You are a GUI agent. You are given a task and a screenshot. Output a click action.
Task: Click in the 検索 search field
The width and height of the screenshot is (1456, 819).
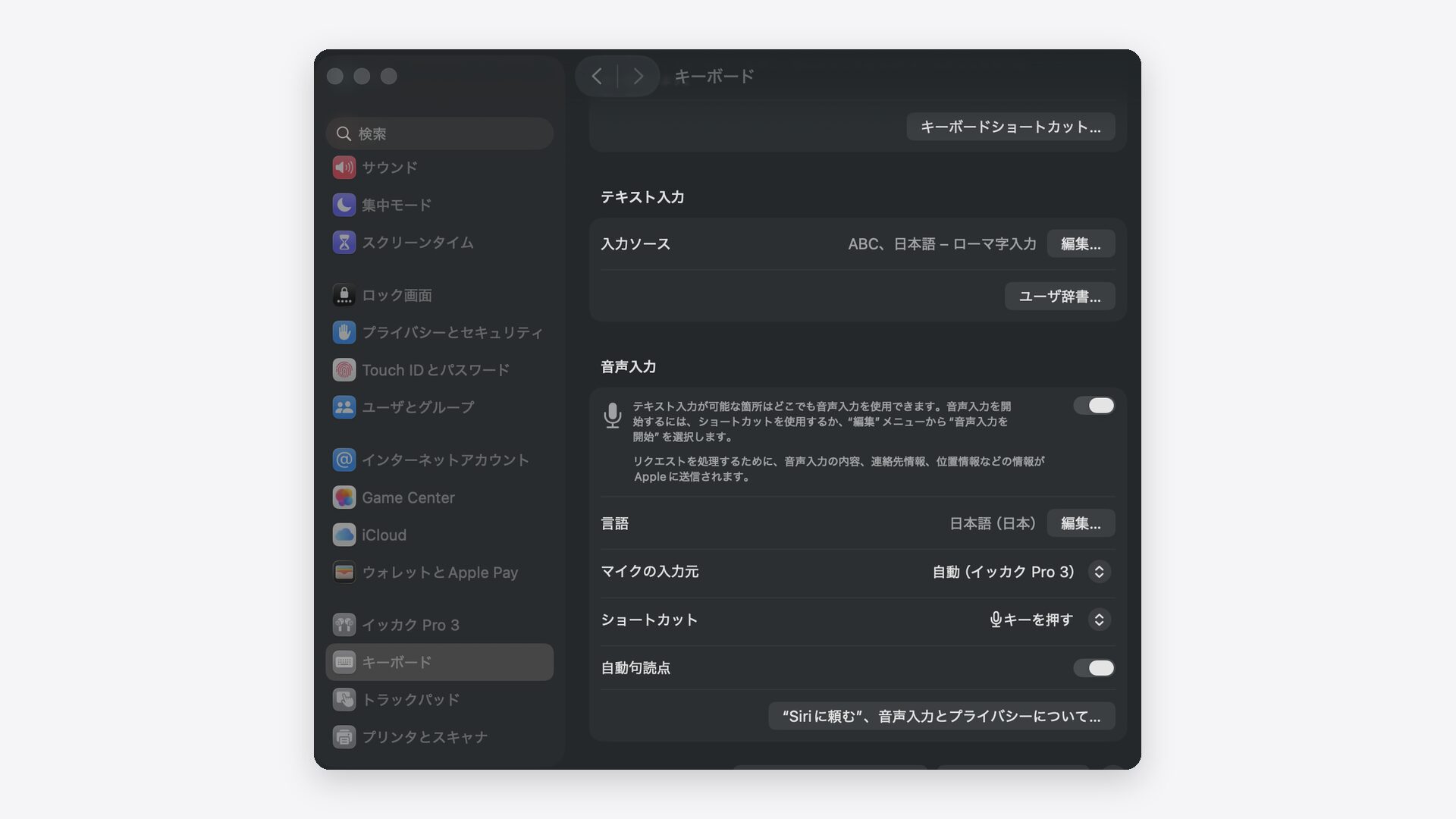439,133
